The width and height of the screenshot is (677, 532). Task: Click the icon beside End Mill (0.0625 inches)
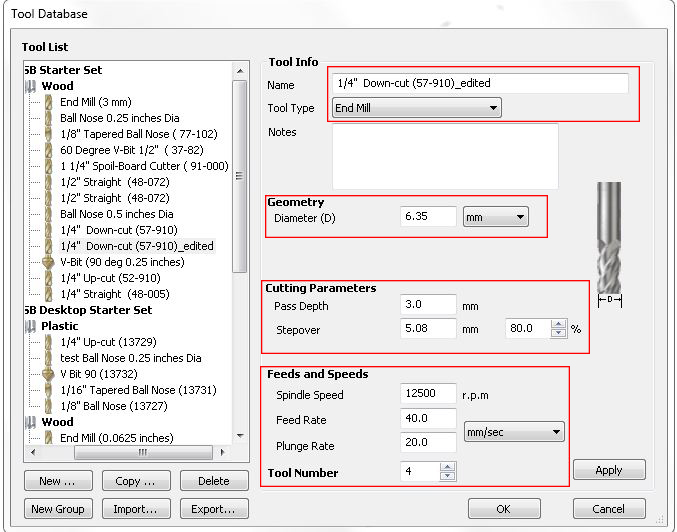tap(49, 438)
